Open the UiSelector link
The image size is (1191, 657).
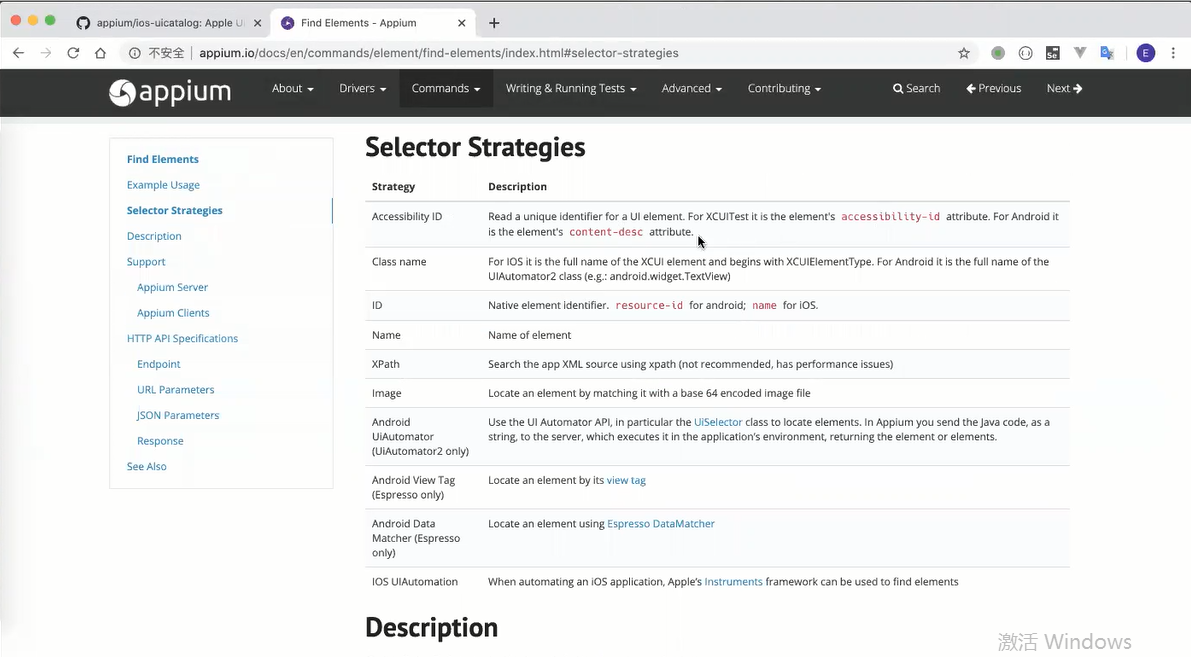click(x=718, y=422)
